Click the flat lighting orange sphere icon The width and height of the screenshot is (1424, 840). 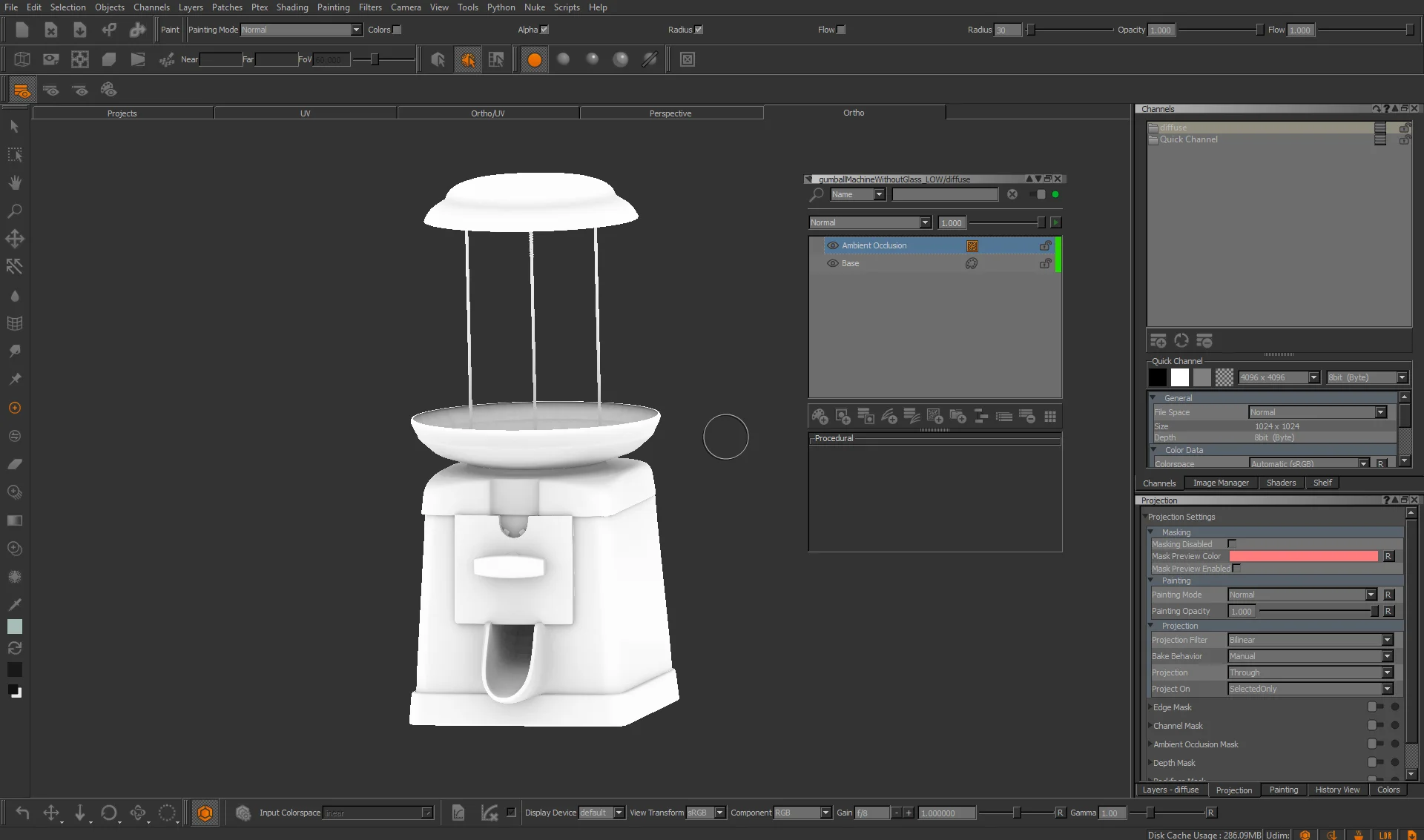pos(534,60)
